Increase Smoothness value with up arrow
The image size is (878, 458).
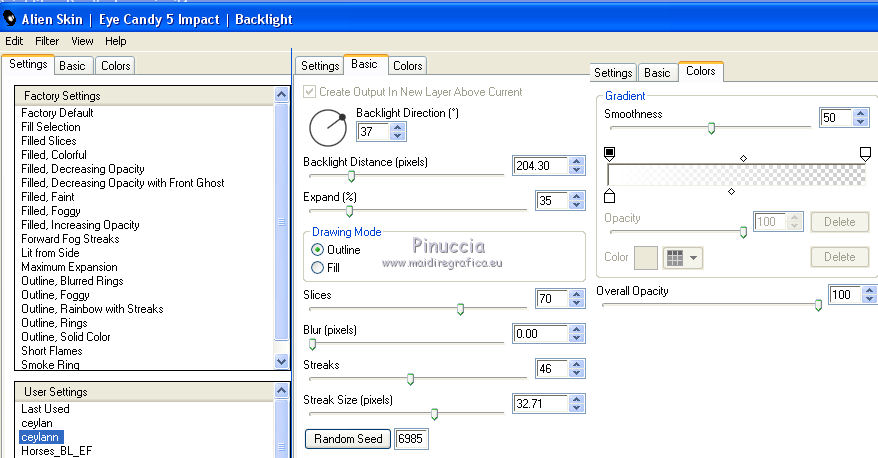[861, 113]
